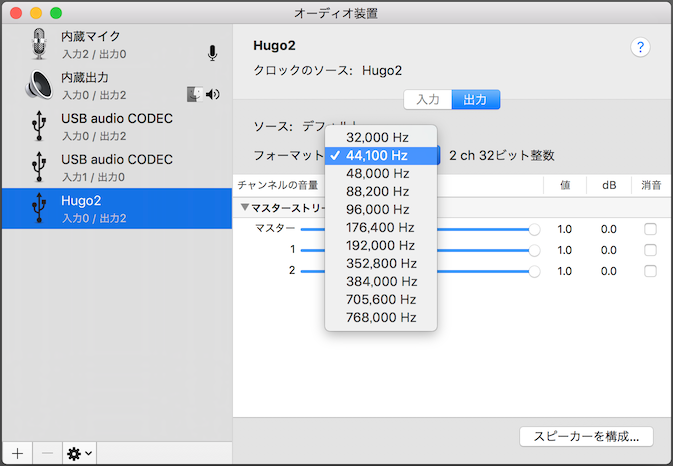Click the channel 2 volume slider knob
673x466 pixels.
534,271
